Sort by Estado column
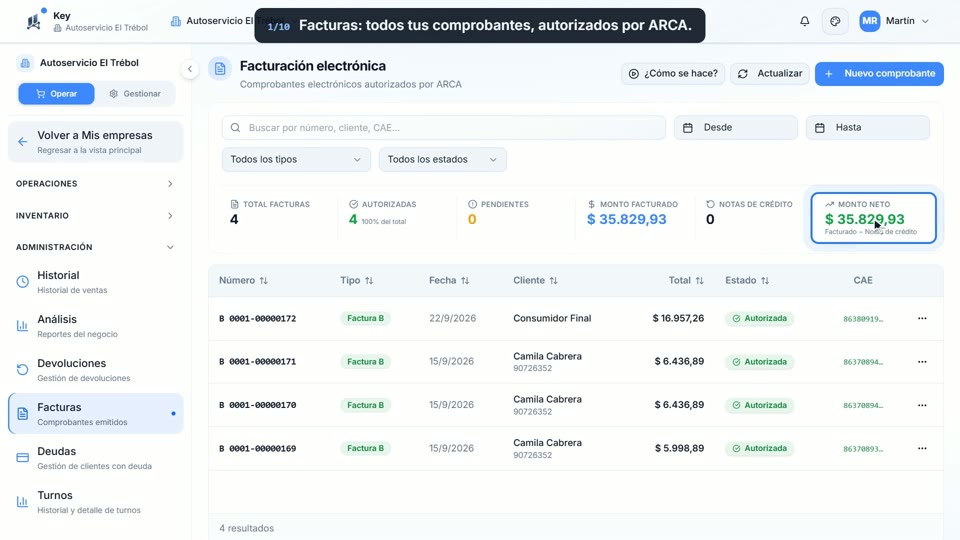The height and width of the screenshot is (540, 960). [747, 280]
